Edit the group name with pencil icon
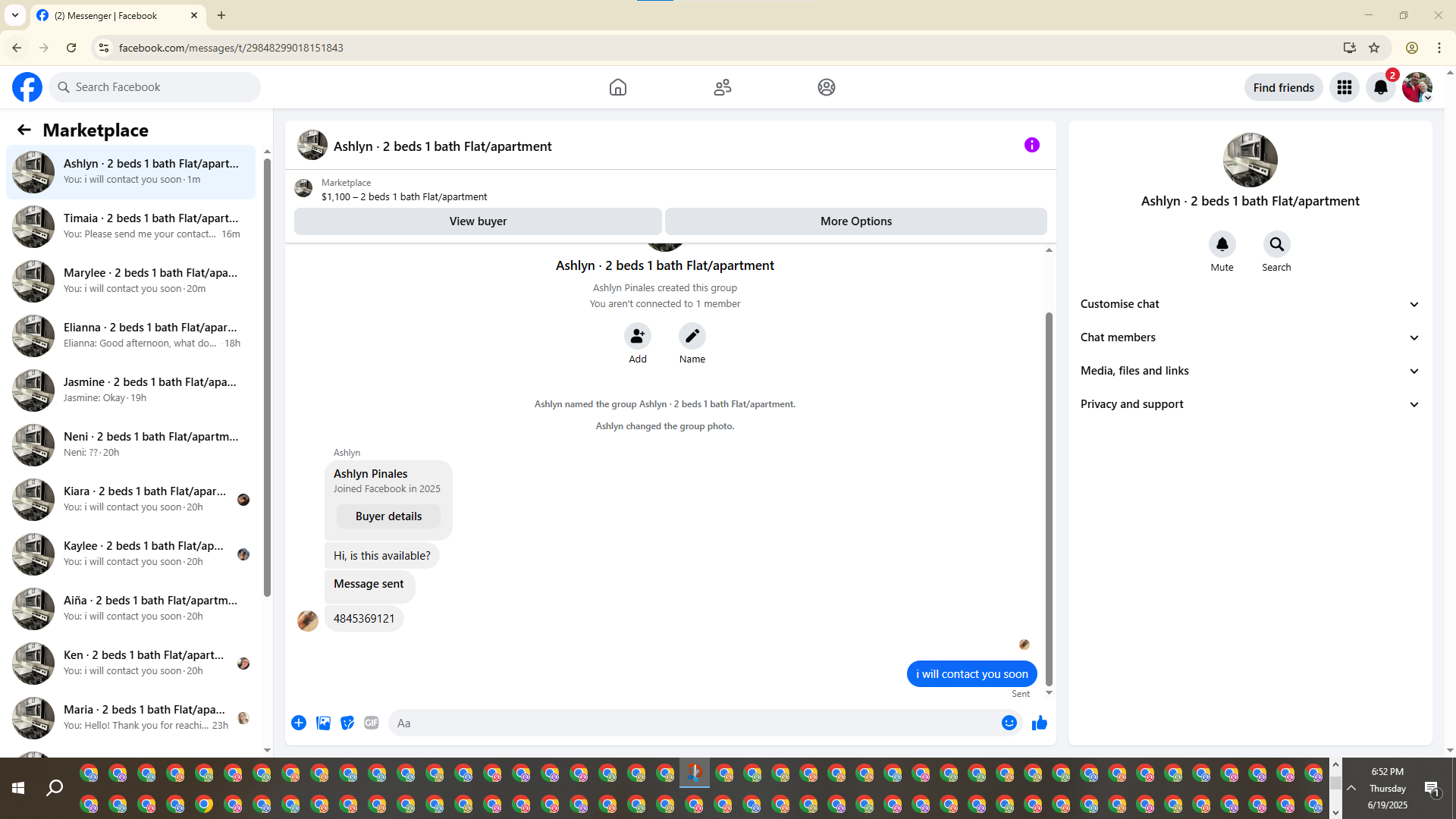The width and height of the screenshot is (1456, 819). [692, 336]
